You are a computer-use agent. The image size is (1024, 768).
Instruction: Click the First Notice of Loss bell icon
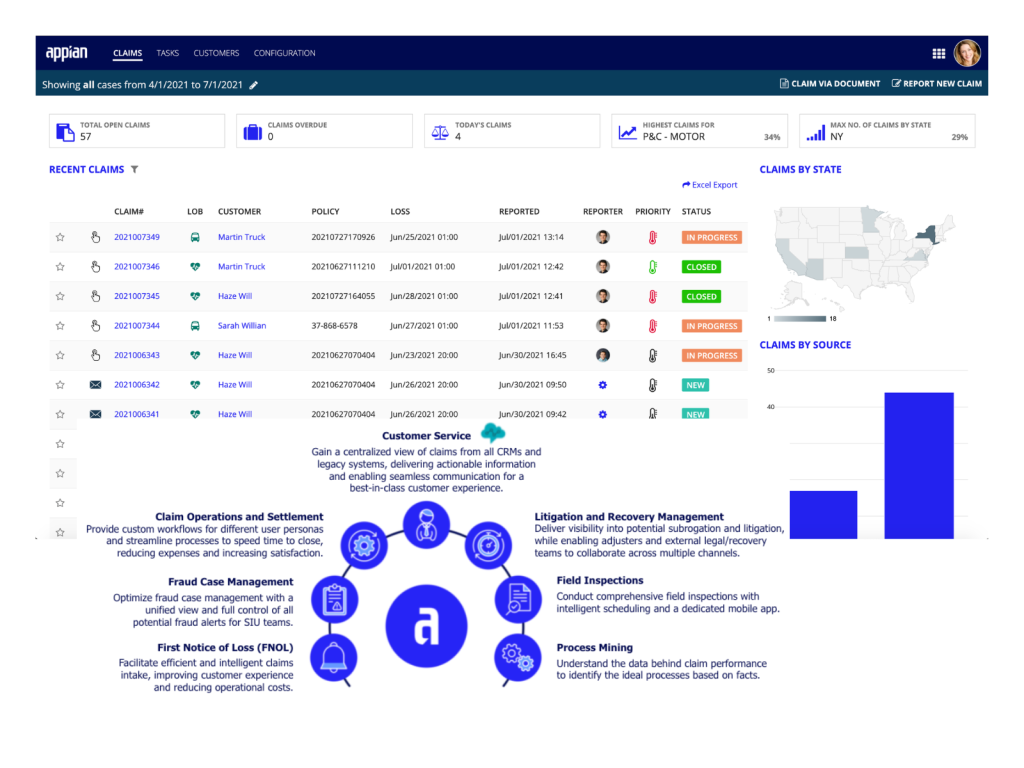[334, 658]
